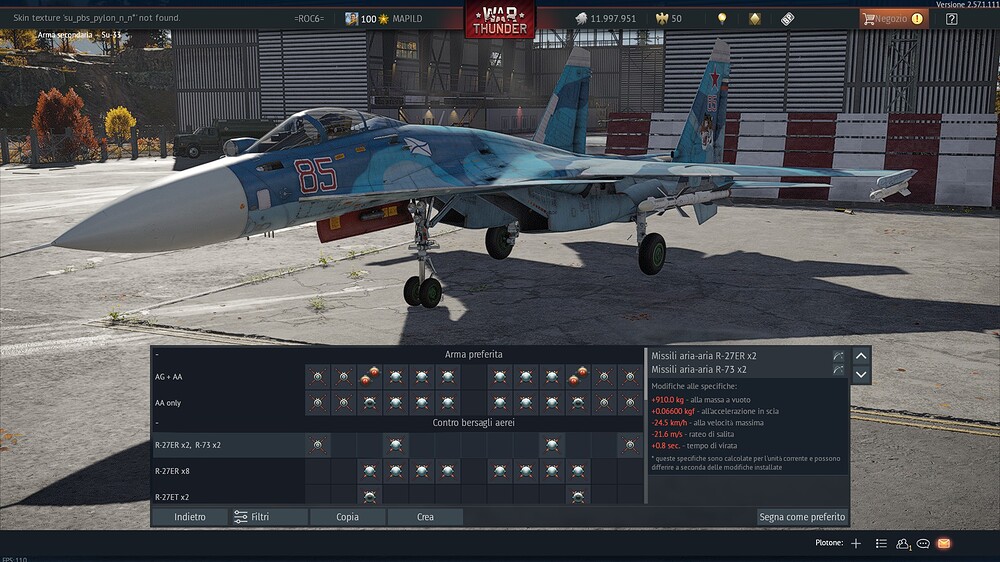Click the -24.5 km/h speed value
Image resolution: width=1000 pixels, height=562 pixels.
click(669, 422)
